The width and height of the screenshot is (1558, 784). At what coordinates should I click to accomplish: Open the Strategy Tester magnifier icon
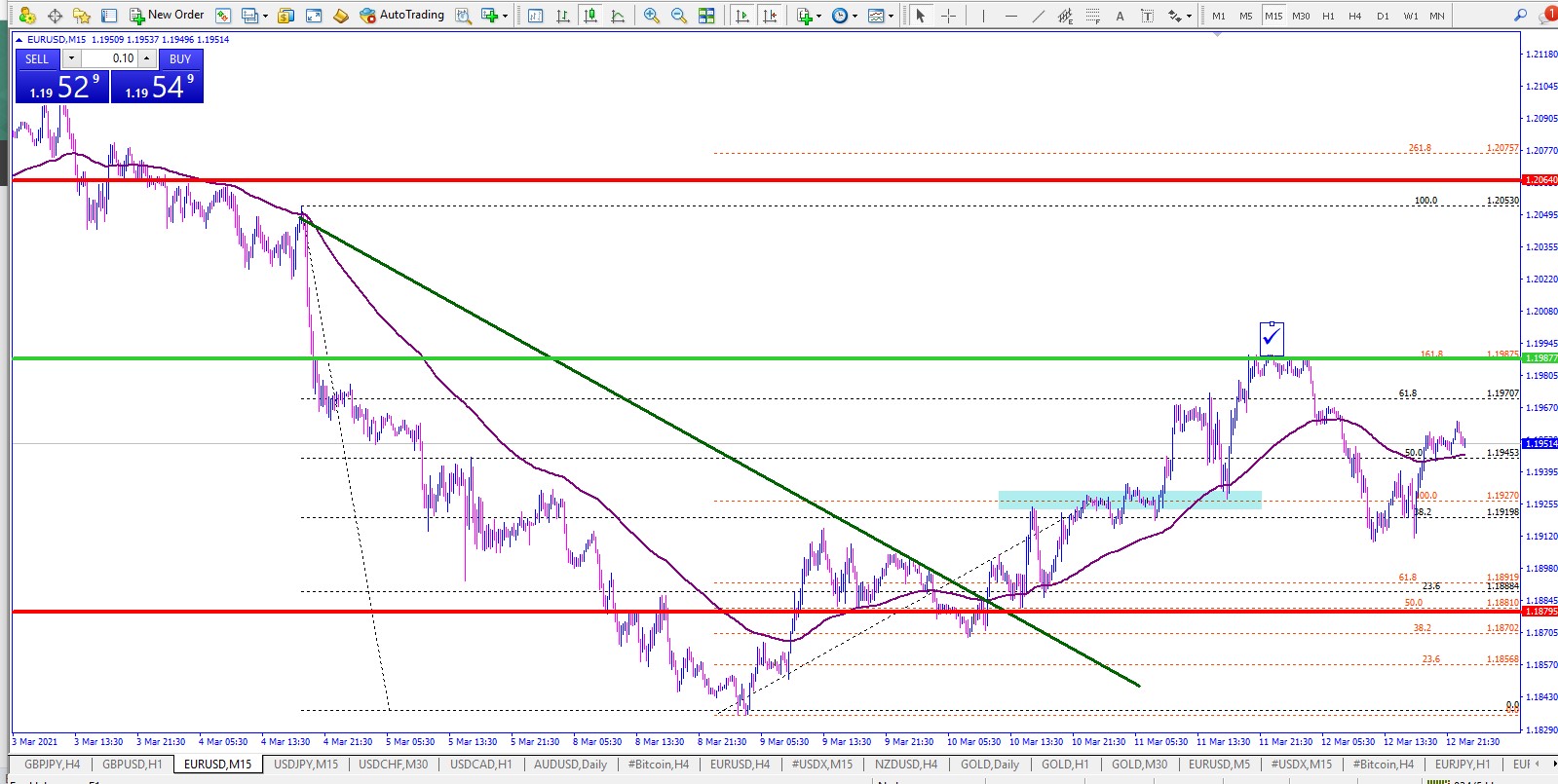[x=463, y=16]
